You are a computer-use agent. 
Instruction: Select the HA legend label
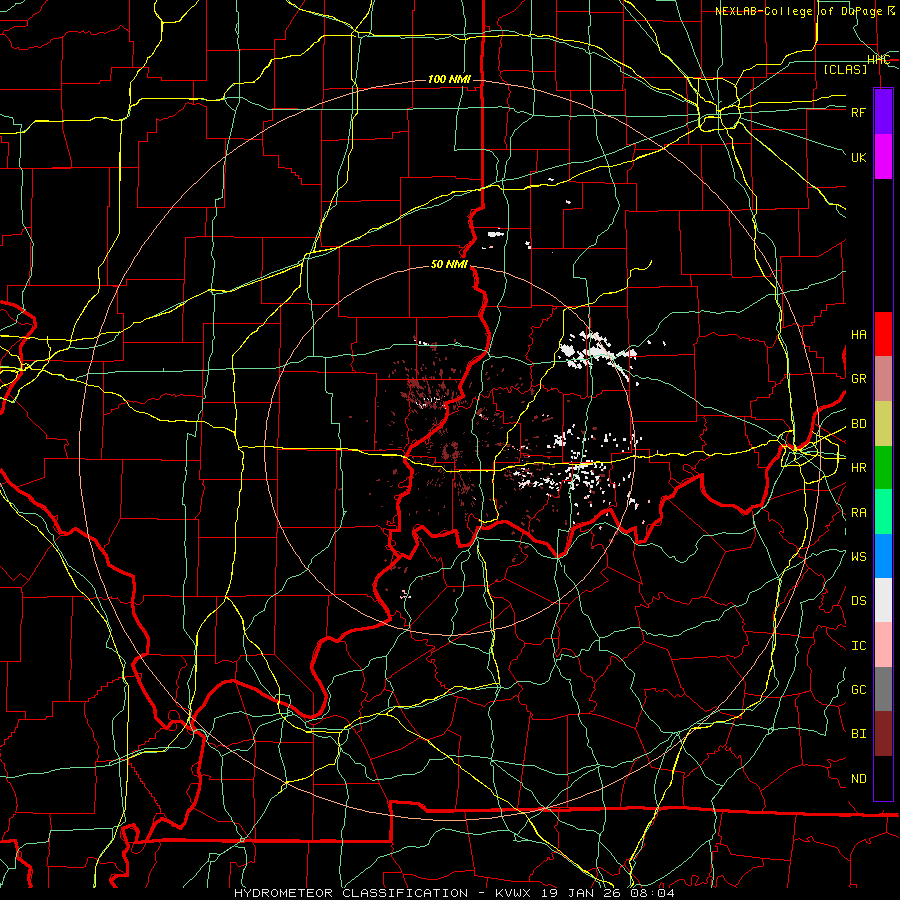[x=859, y=335]
